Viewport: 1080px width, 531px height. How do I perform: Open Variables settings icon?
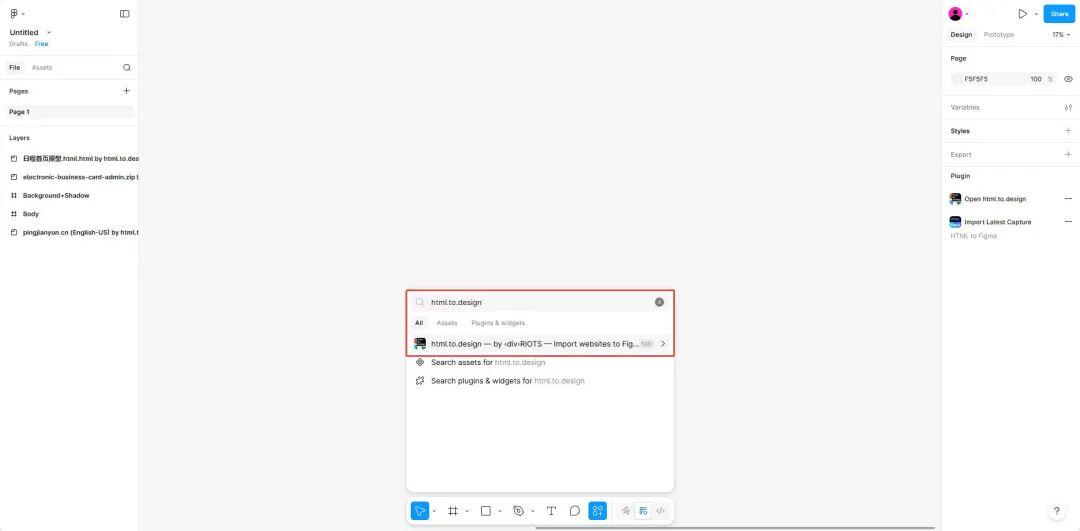[x=1068, y=107]
